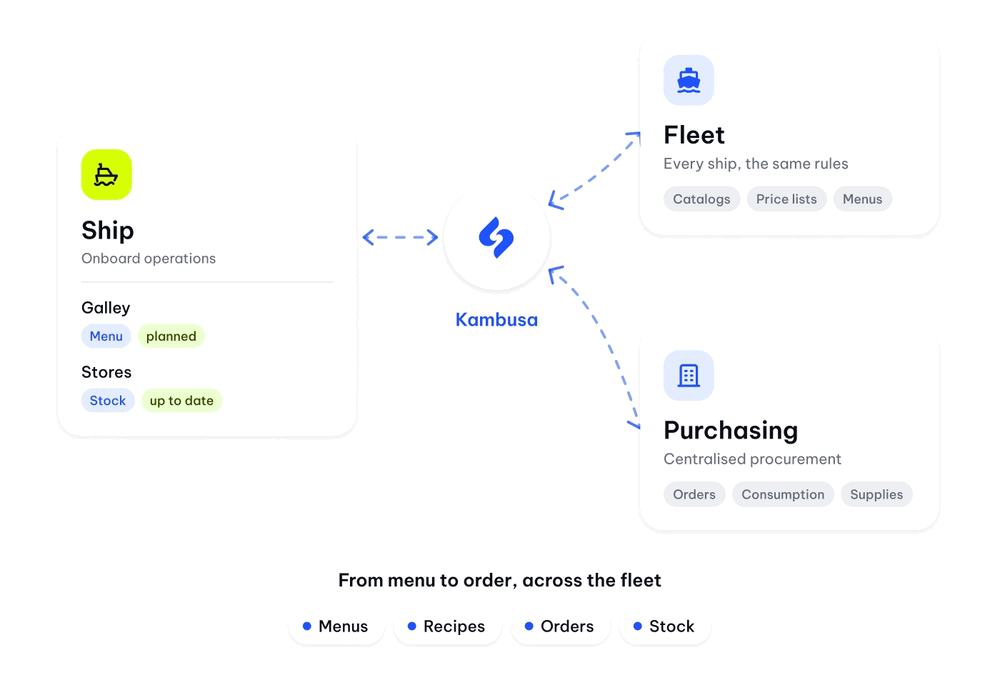Image resolution: width=1000 pixels, height=680 pixels.
Task: Click the curved dashed arrow to Purchasing
Action: 594,348
